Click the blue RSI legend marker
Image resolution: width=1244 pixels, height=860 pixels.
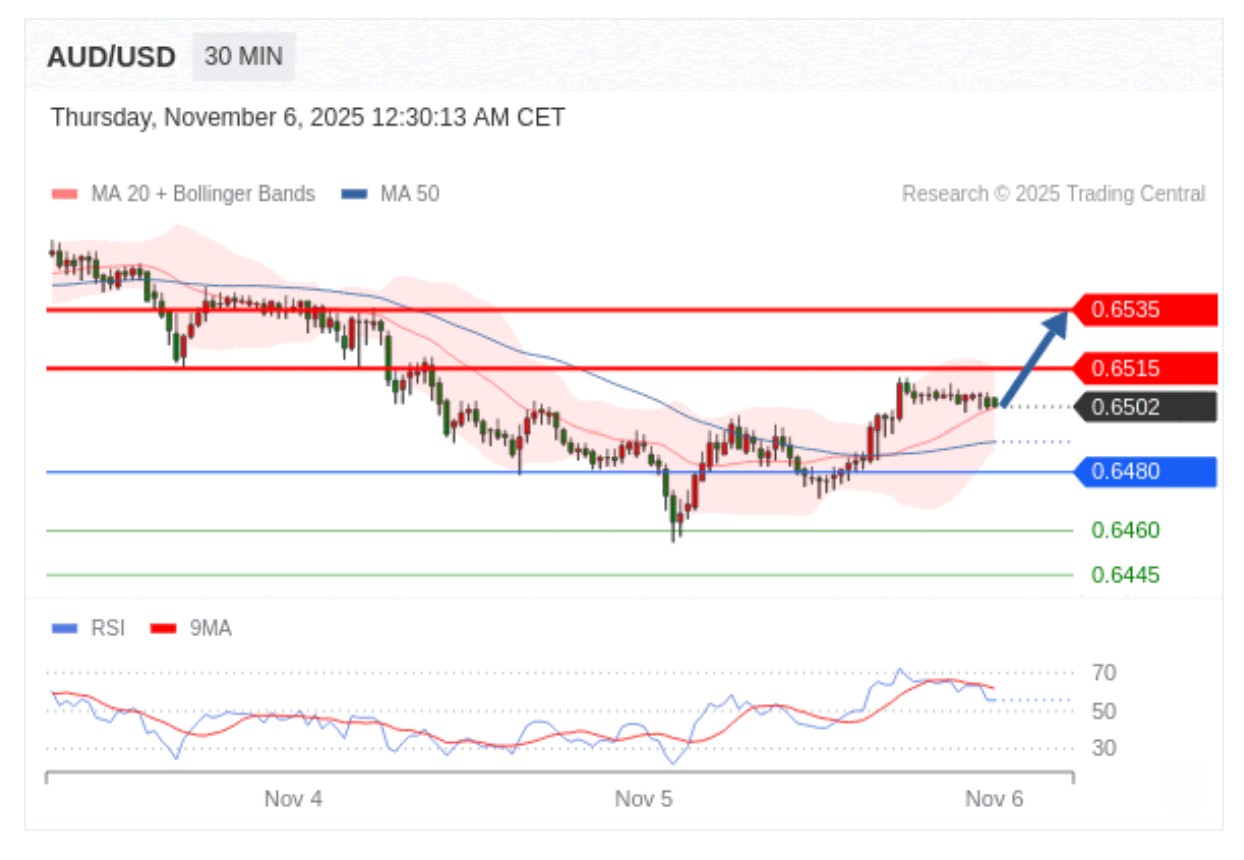coord(64,629)
